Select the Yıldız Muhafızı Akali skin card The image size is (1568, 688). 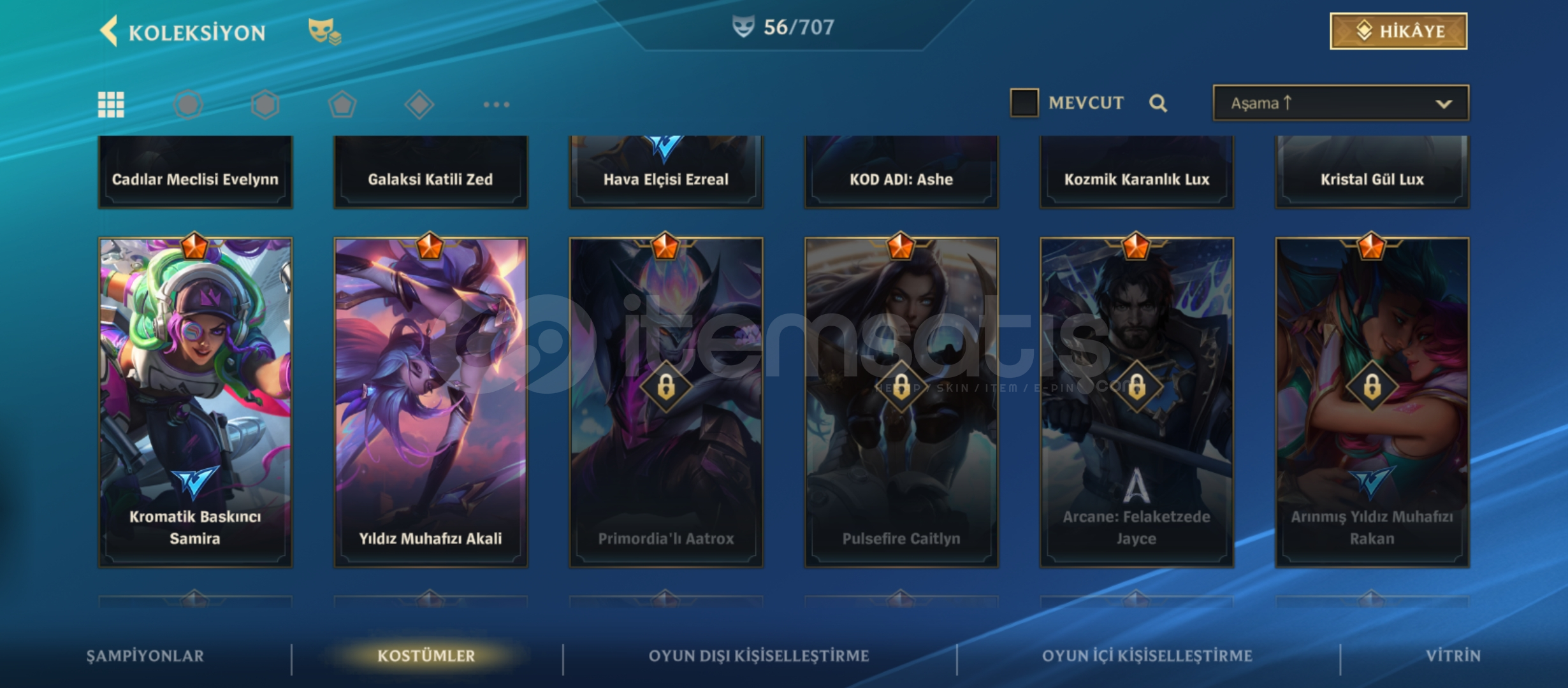click(431, 403)
